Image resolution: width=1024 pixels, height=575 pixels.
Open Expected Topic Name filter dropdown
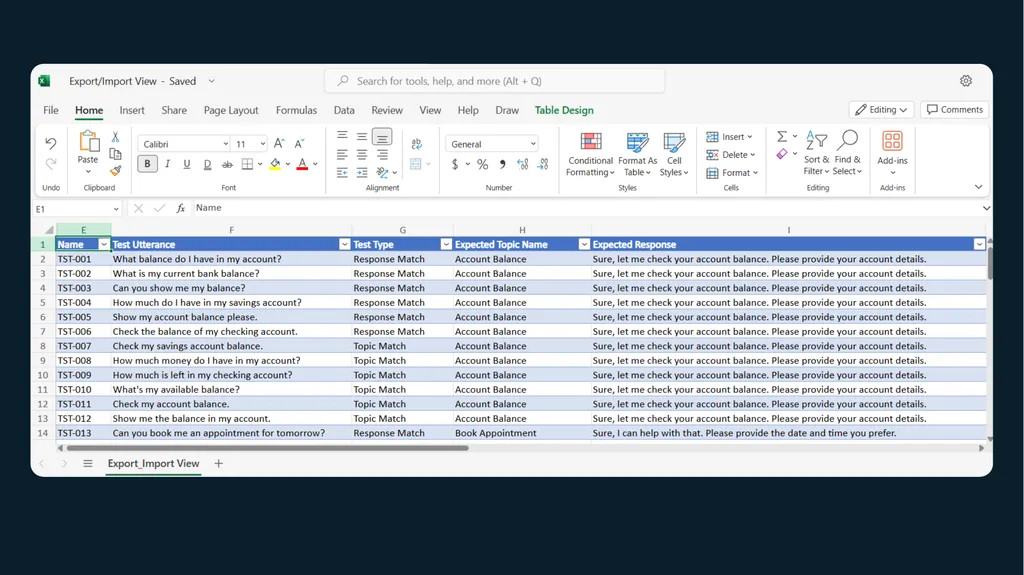click(584, 244)
